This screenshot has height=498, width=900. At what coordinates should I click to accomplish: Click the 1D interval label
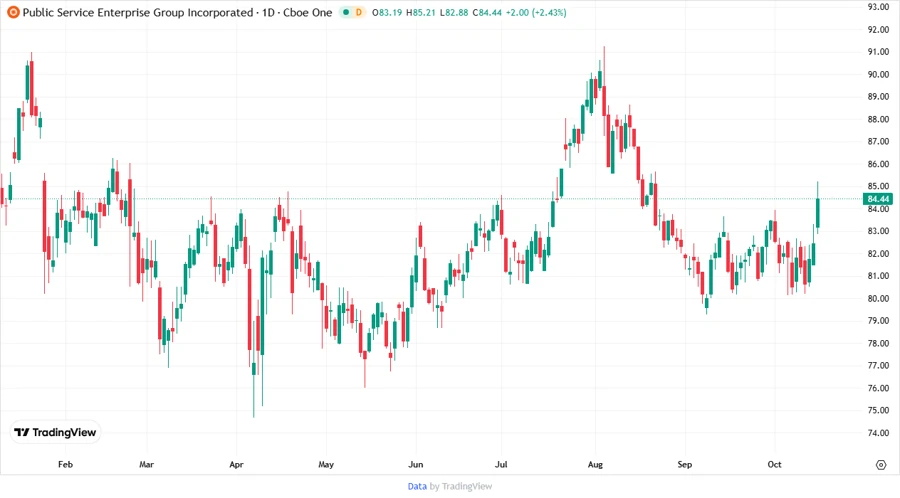(268, 12)
